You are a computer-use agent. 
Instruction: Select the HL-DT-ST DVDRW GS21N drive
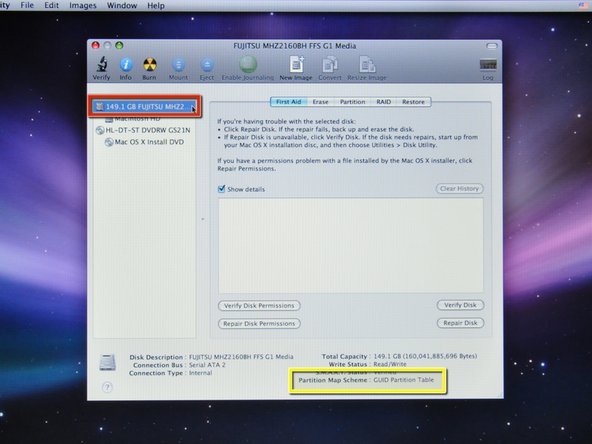[143, 130]
